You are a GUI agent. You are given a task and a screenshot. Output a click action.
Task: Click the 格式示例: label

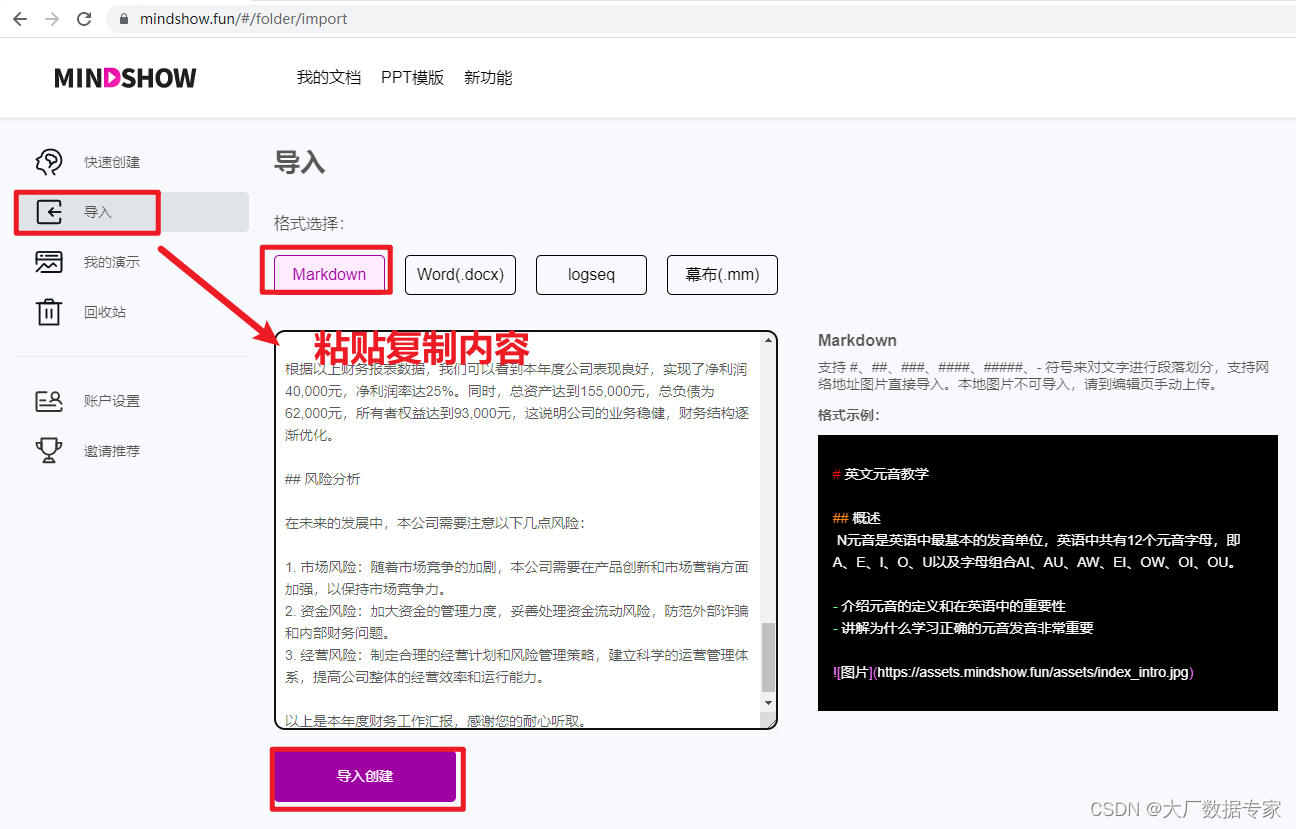(x=849, y=415)
